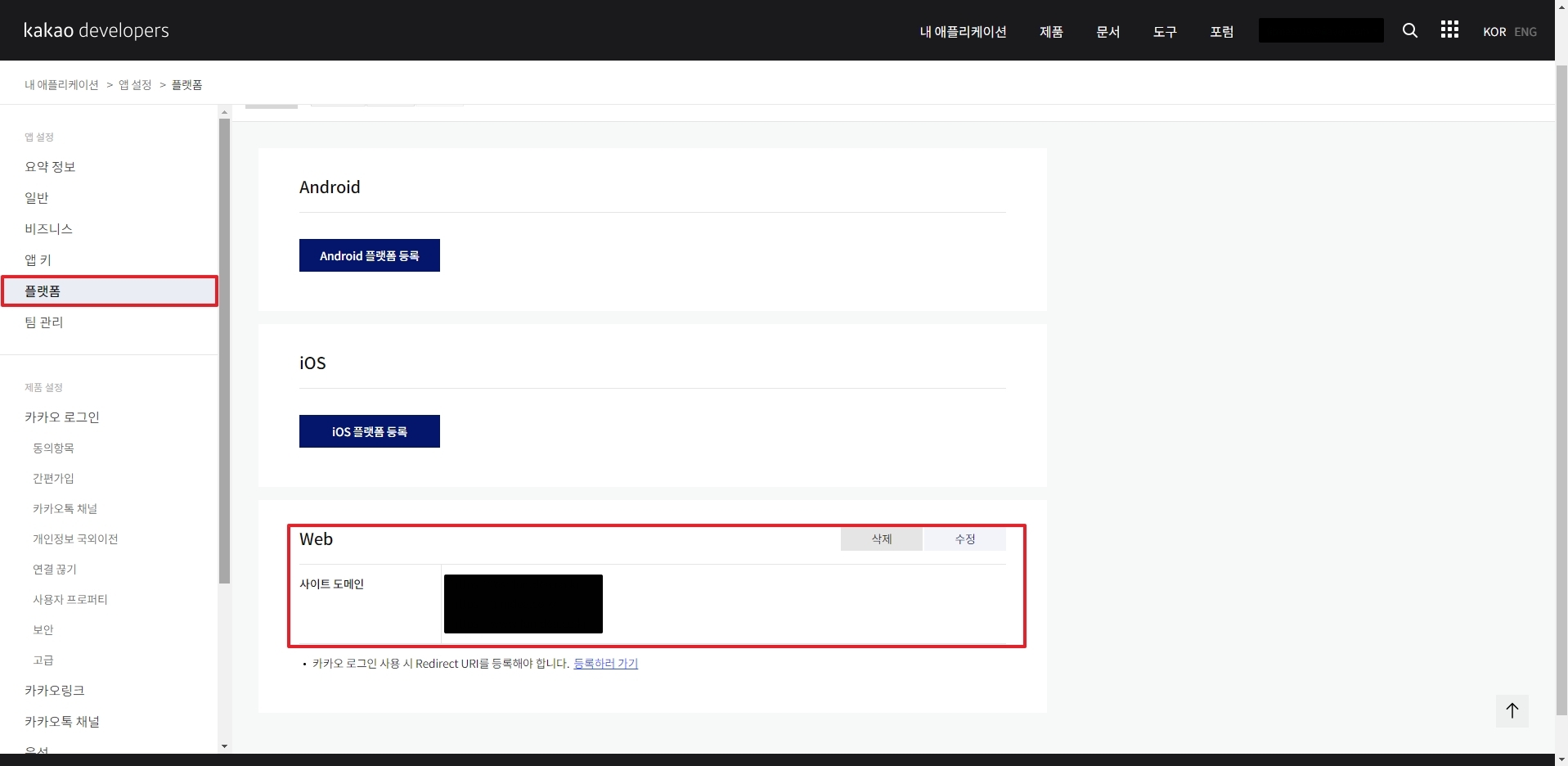Click 삭제 button in Web section

882,539
